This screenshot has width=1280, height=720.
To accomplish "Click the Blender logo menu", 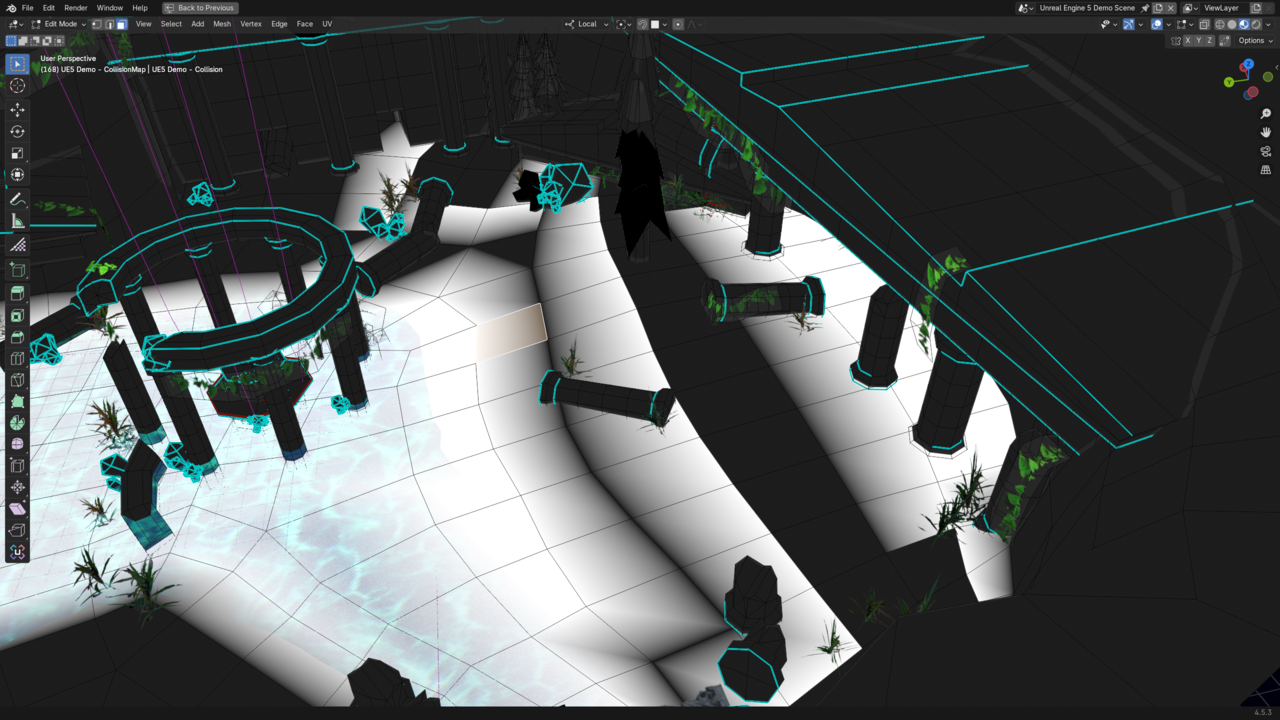I will 11,8.
